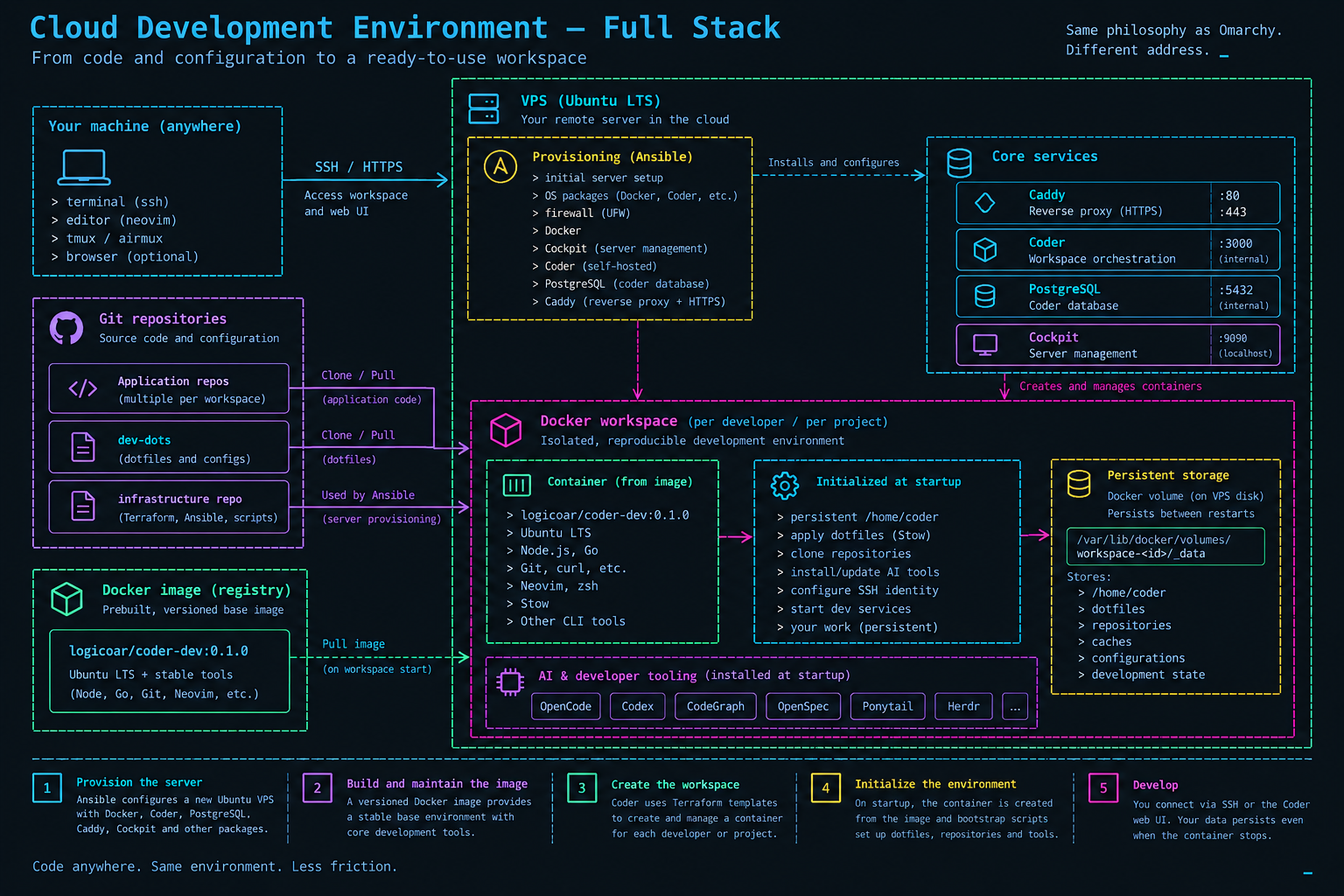
Task: Click the ellipsis chip after Herdr
Action: (x=1015, y=706)
